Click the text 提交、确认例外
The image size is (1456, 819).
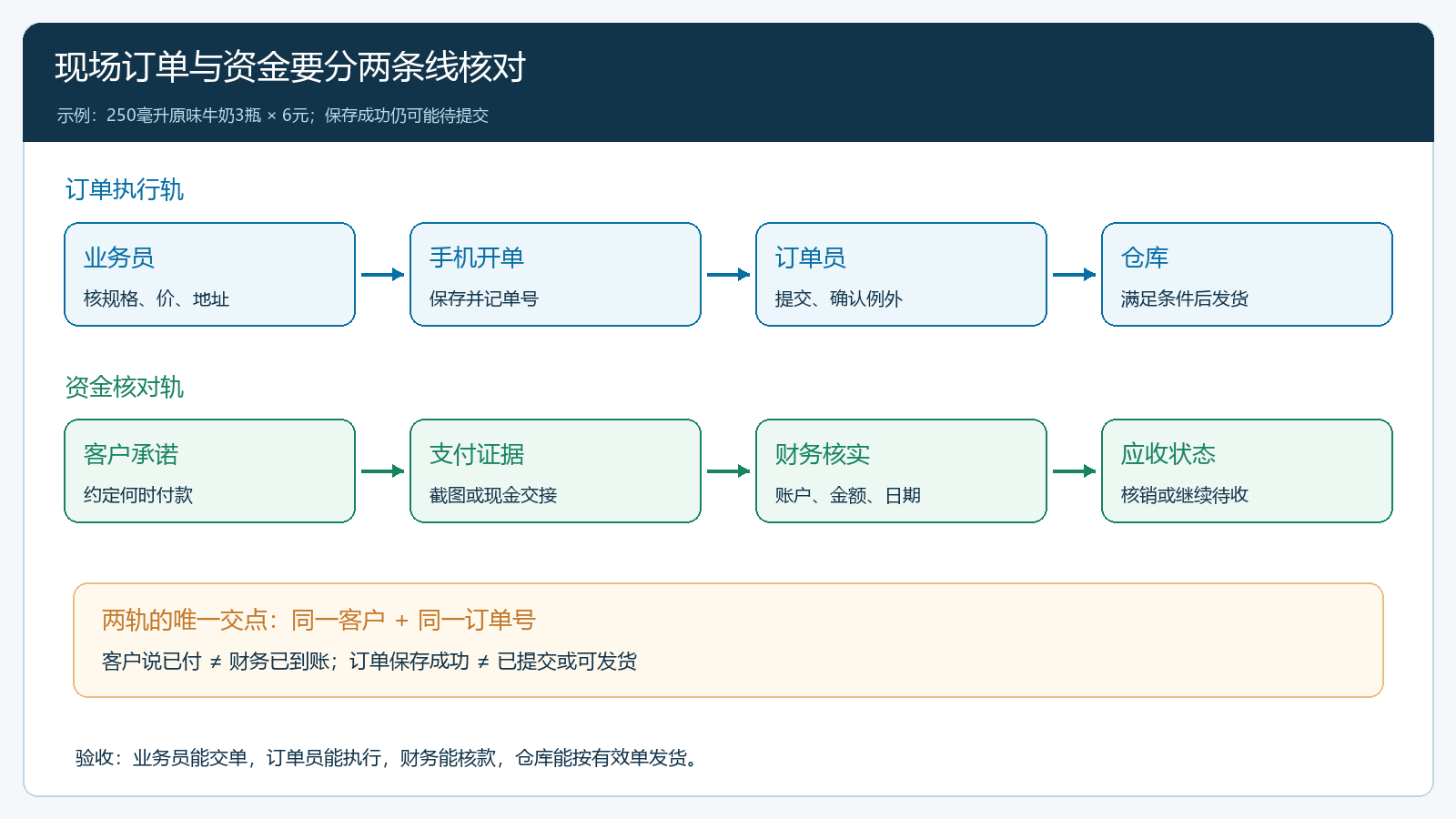(x=839, y=298)
